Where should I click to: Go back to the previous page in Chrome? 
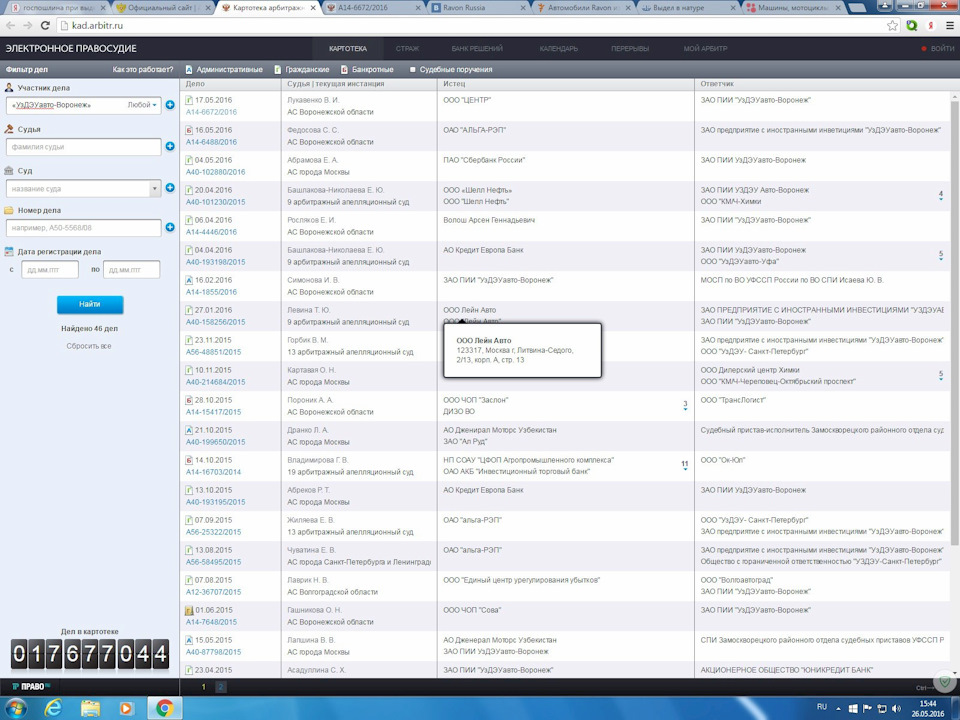(x=10, y=26)
